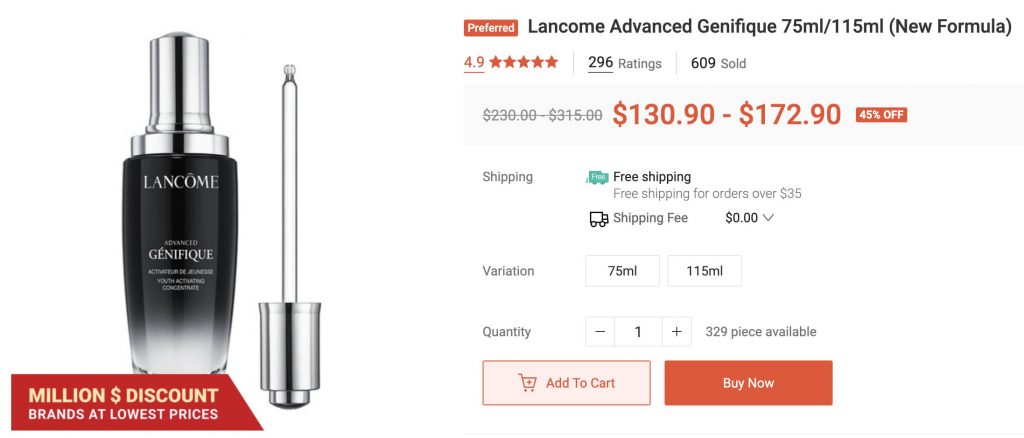1024x438 pixels.
Task: Click the Add To Cart button
Action: point(566,383)
